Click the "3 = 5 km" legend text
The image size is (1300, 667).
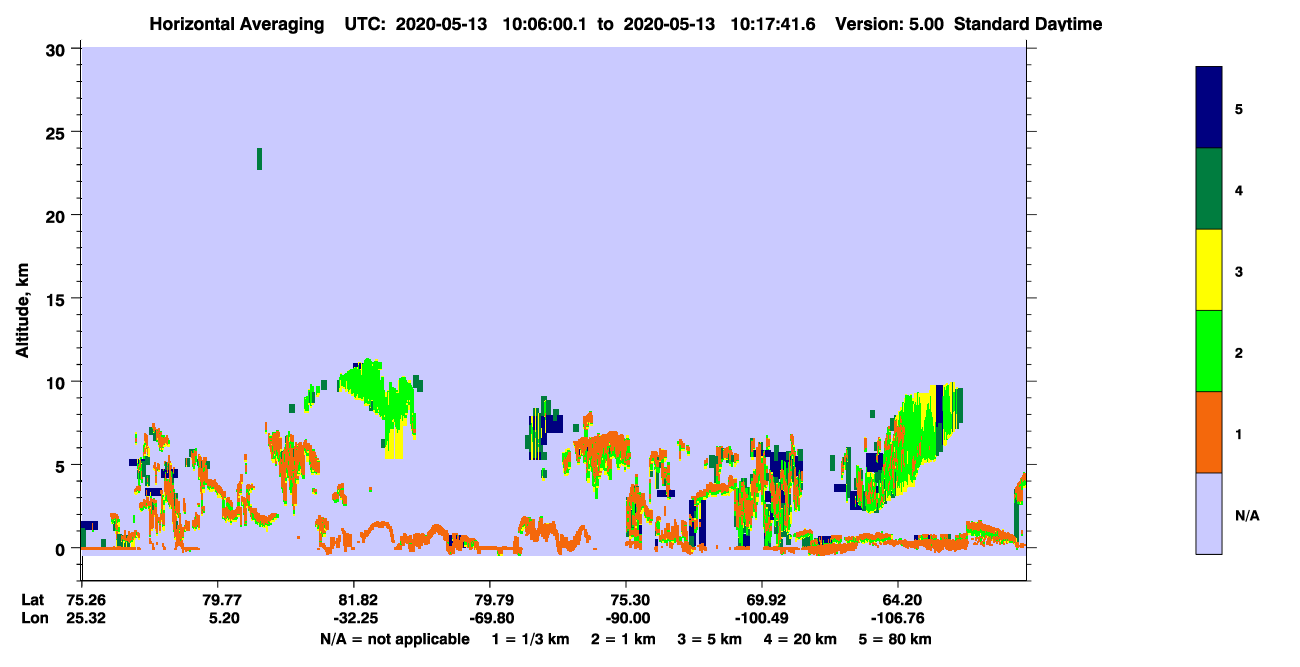pos(708,639)
